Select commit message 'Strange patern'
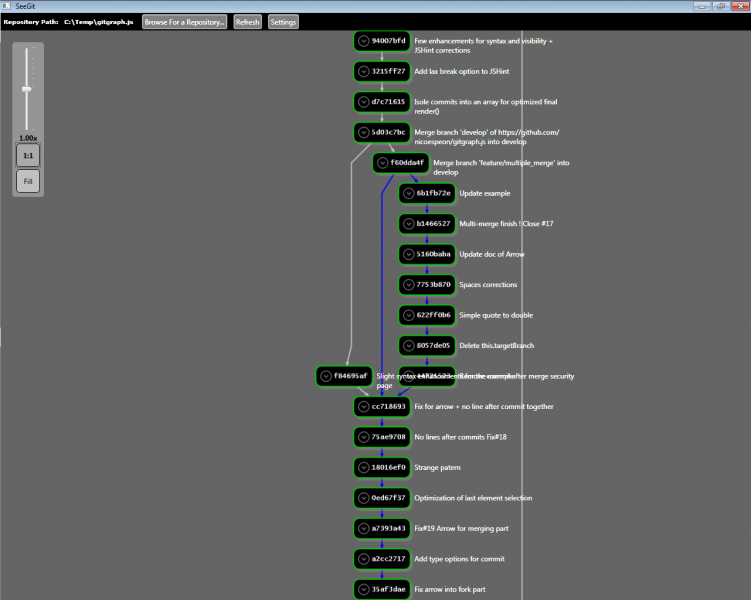The width and height of the screenshot is (751, 600). click(x=440, y=467)
